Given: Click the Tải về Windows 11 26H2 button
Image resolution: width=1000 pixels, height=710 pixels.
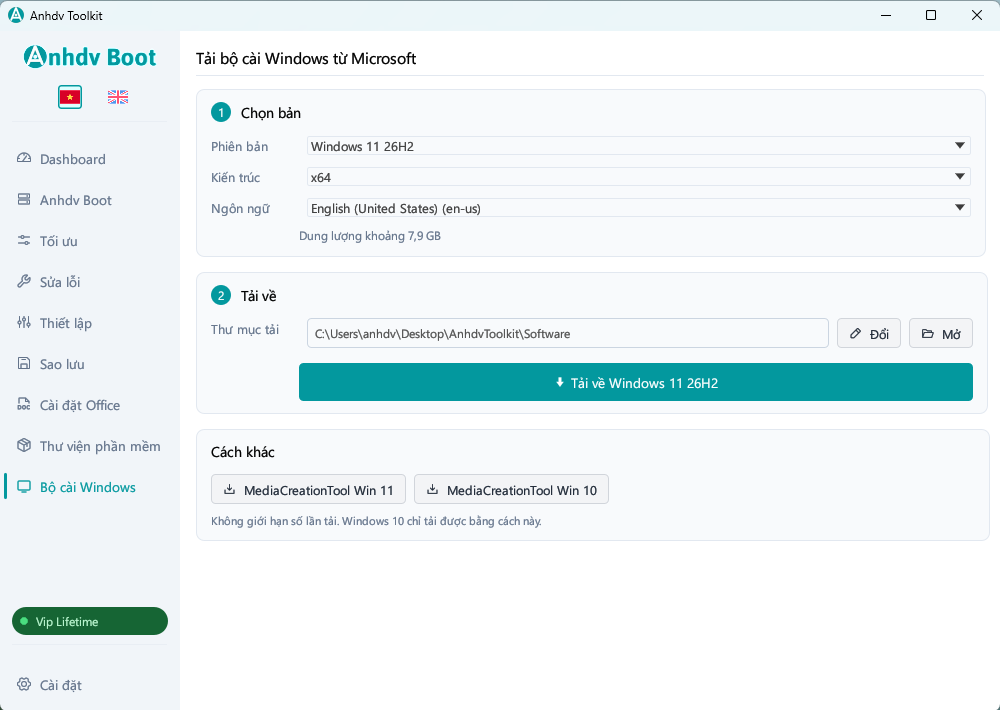Looking at the screenshot, I should [635, 382].
